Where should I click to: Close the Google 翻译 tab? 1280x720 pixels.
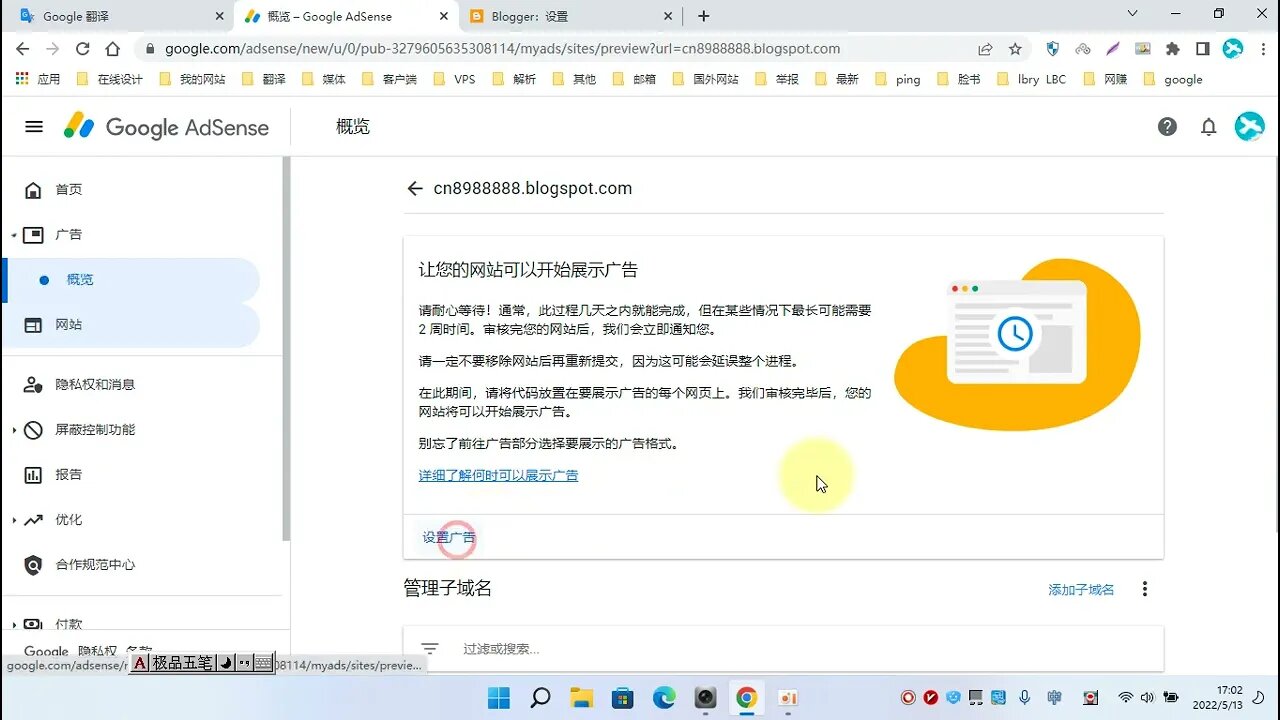point(220,16)
